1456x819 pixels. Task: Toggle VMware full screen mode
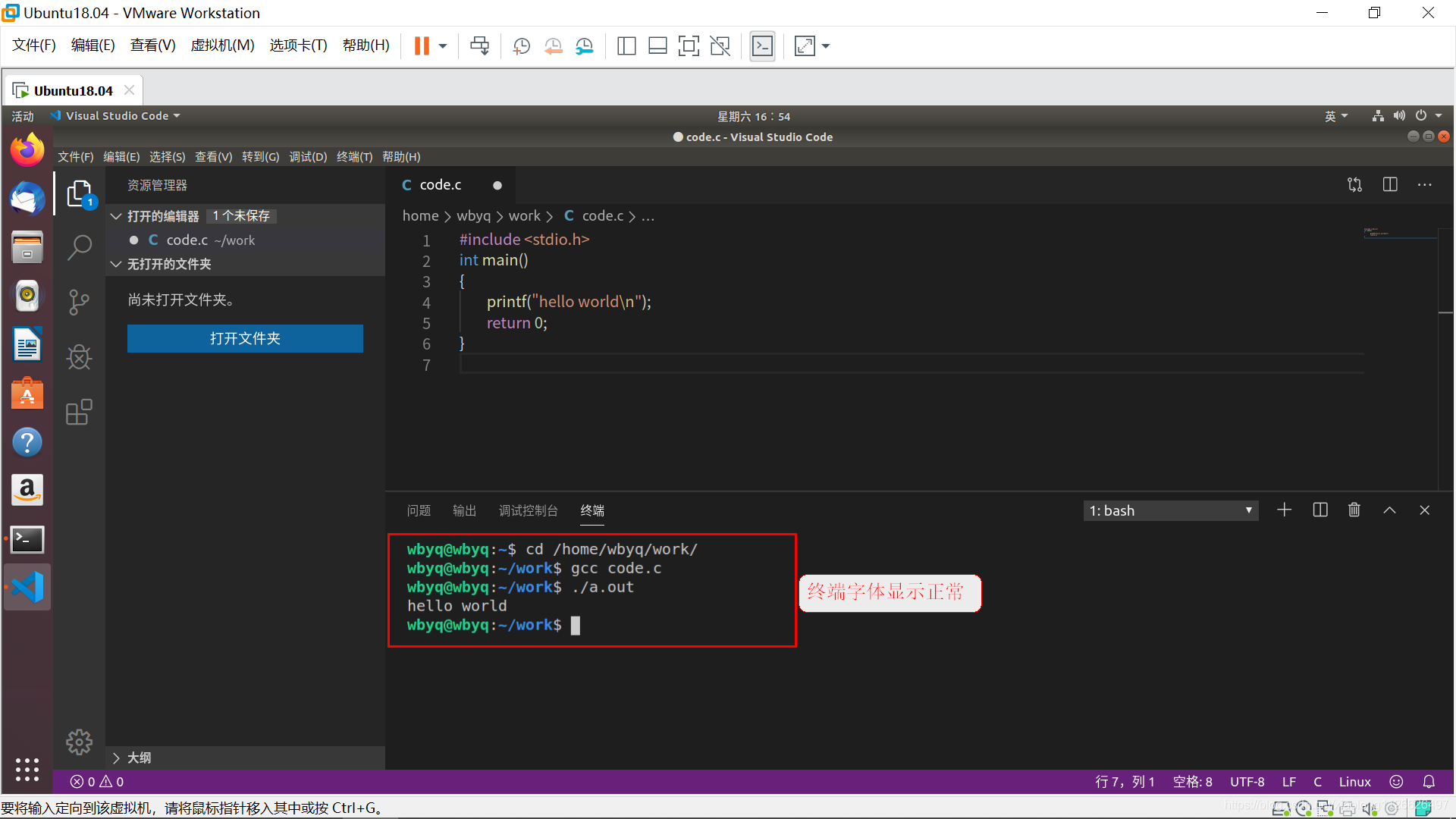[805, 45]
